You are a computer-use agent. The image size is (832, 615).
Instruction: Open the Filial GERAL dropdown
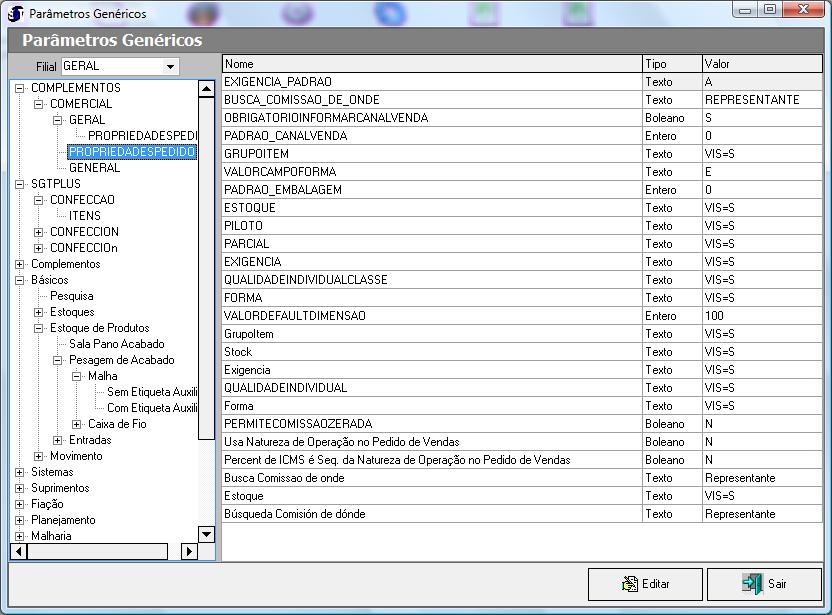[x=170, y=66]
